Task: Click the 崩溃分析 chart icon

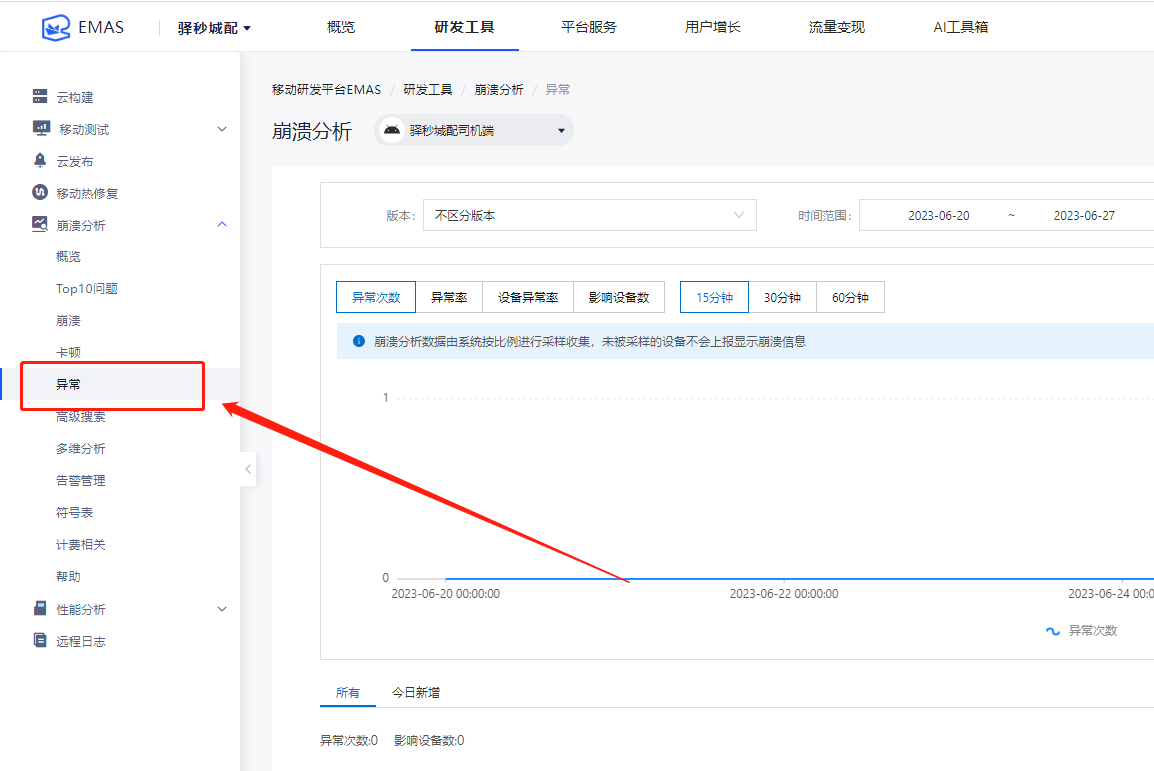Action: (40, 224)
